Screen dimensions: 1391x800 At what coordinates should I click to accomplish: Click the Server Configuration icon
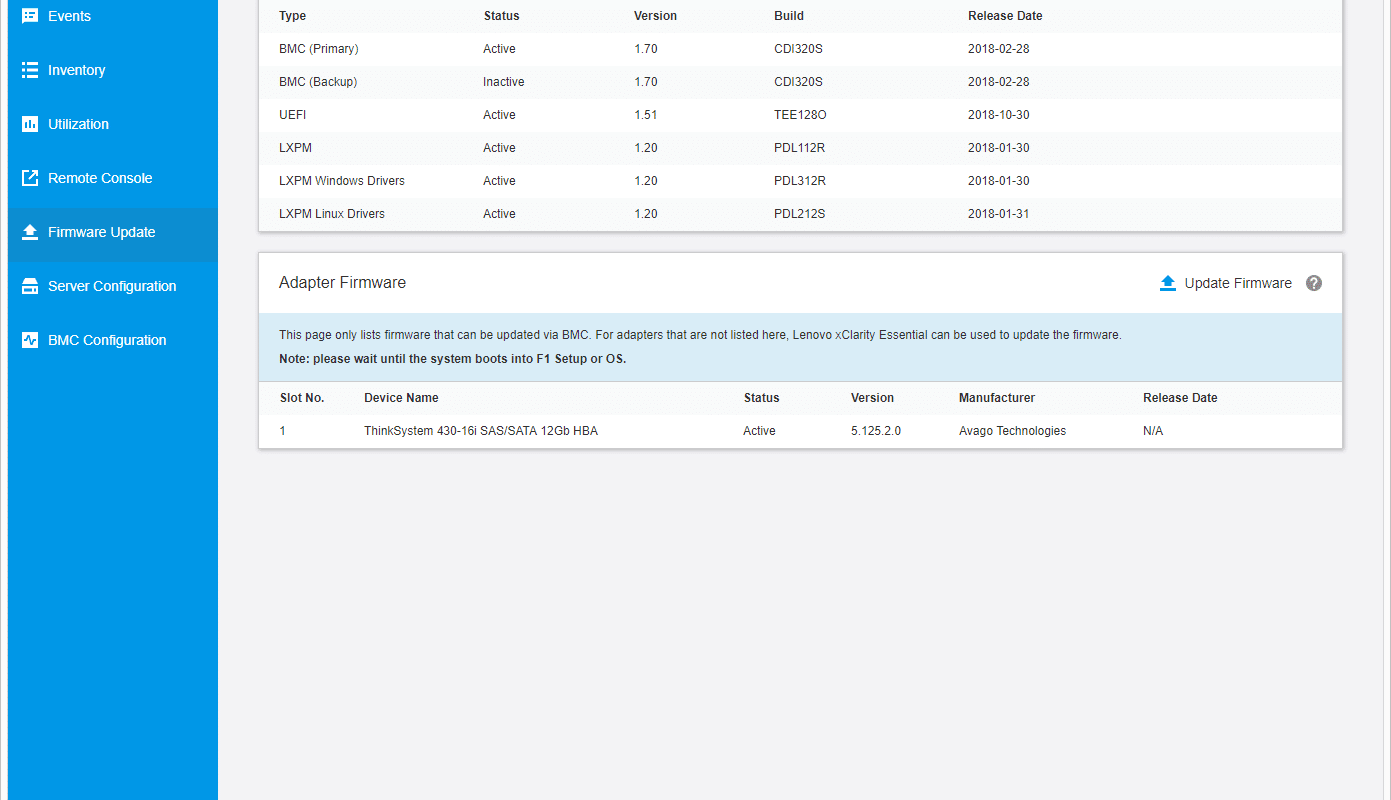click(x=30, y=286)
